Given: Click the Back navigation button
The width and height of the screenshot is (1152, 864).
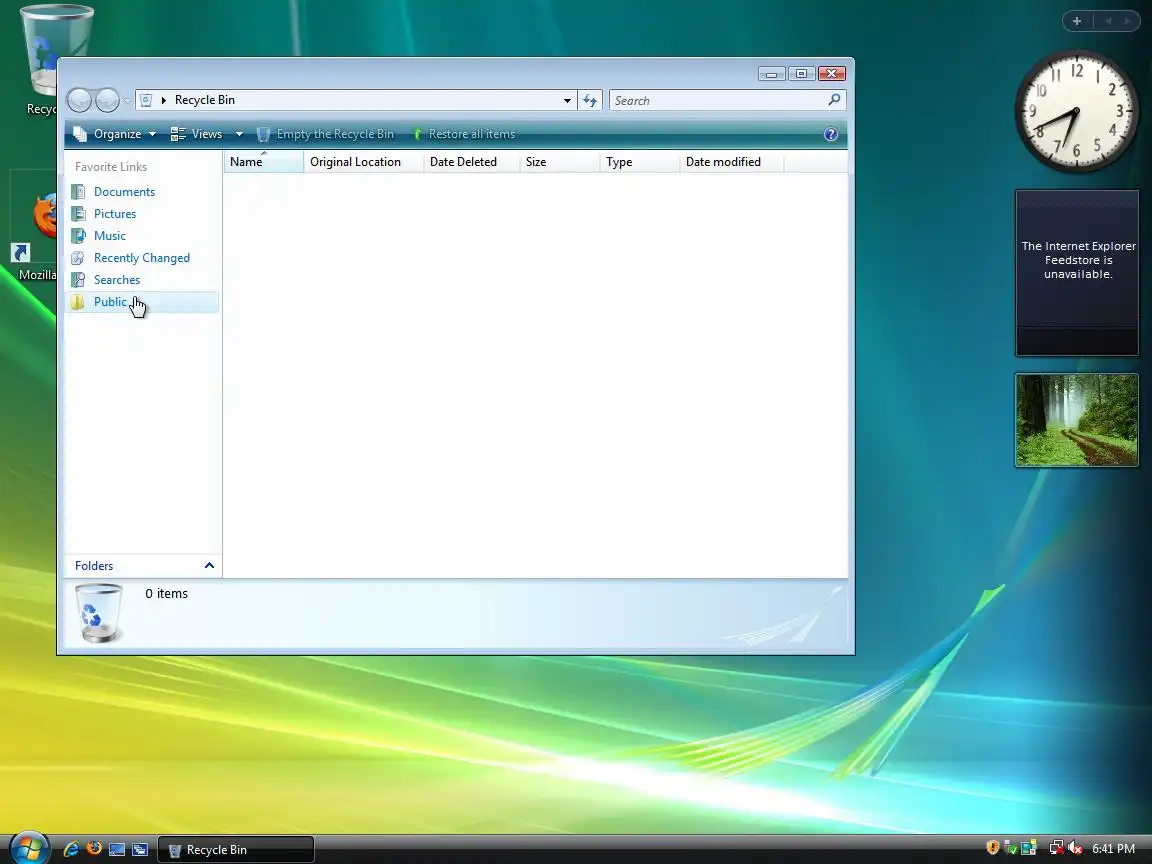Looking at the screenshot, I should pyautogui.click(x=79, y=100).
